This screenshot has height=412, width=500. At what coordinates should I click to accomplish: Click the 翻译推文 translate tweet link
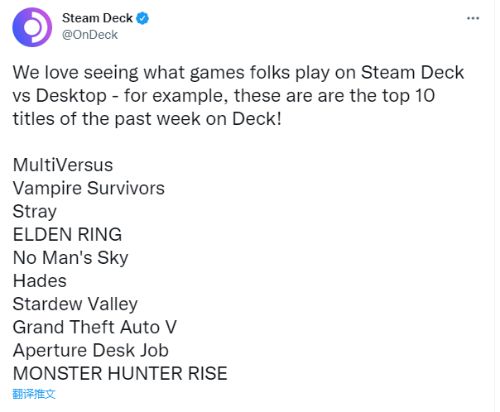34,394
